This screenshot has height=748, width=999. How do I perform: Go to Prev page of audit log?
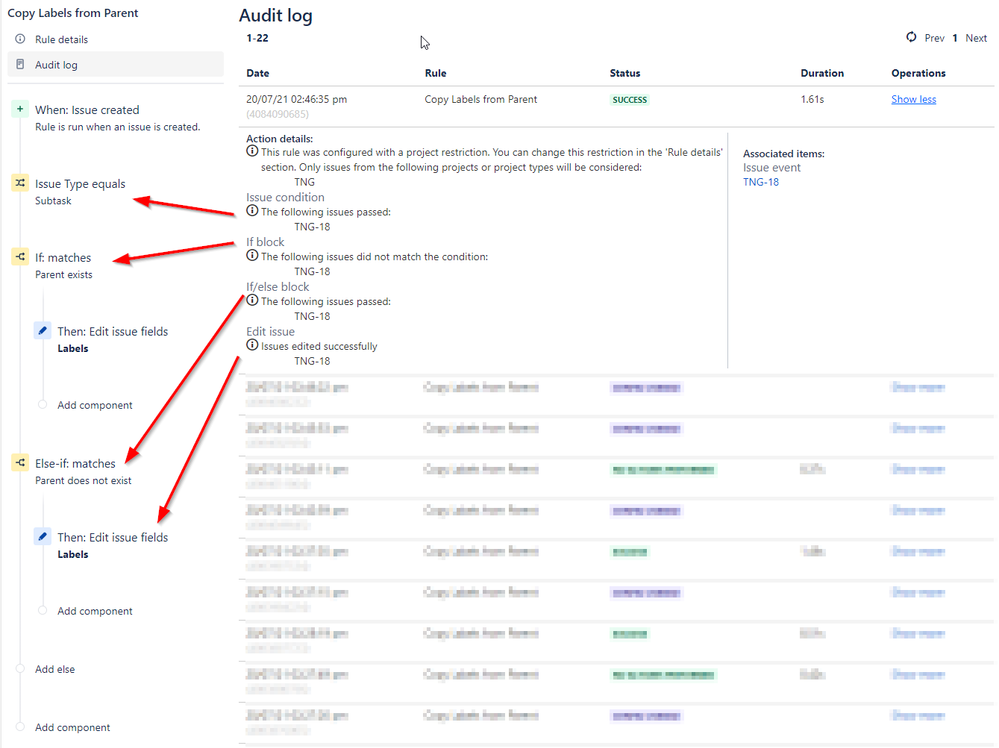(x=935, y=38)
